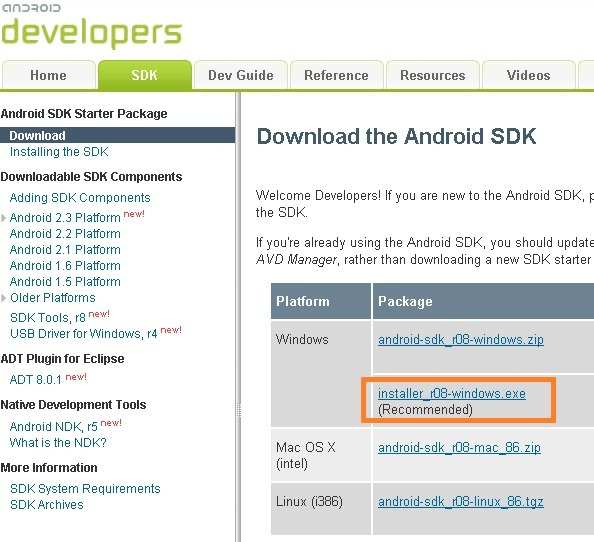Open ADT 8.0.1 link
The height and width of the screenshot is (542, 594).
click(36, 380)
